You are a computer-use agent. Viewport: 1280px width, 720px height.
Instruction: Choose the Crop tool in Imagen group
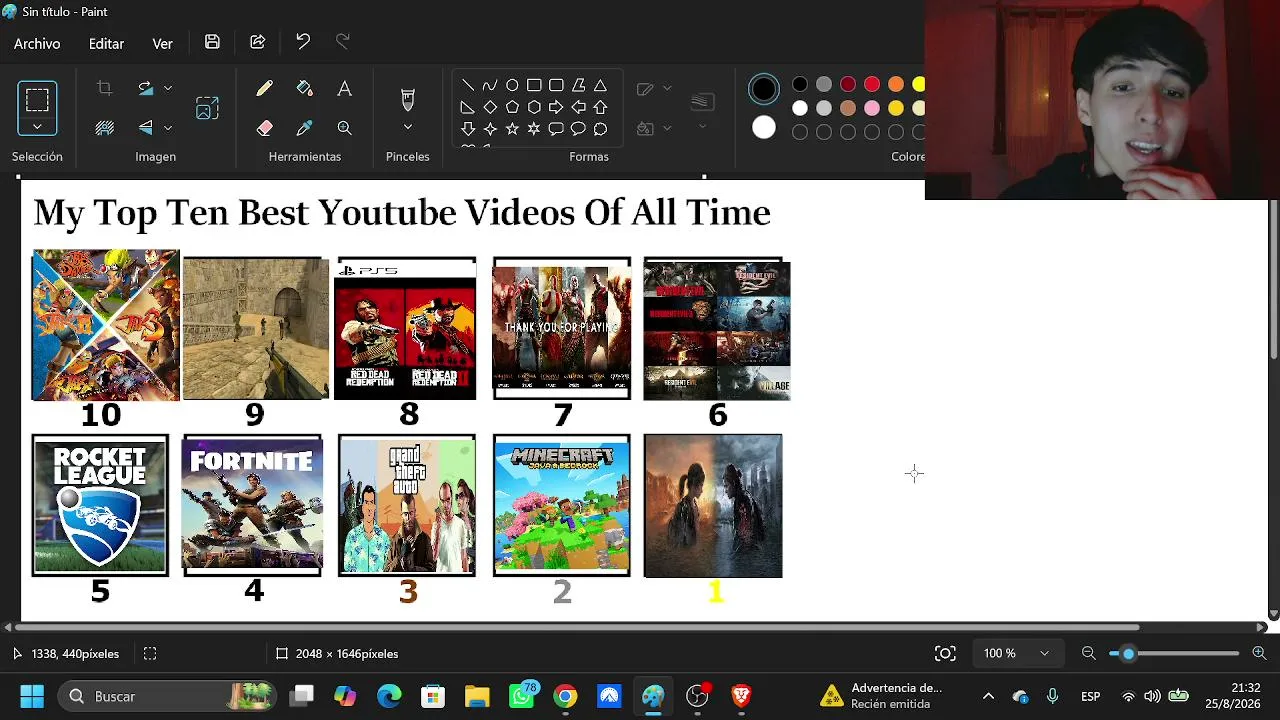(104, 89)
